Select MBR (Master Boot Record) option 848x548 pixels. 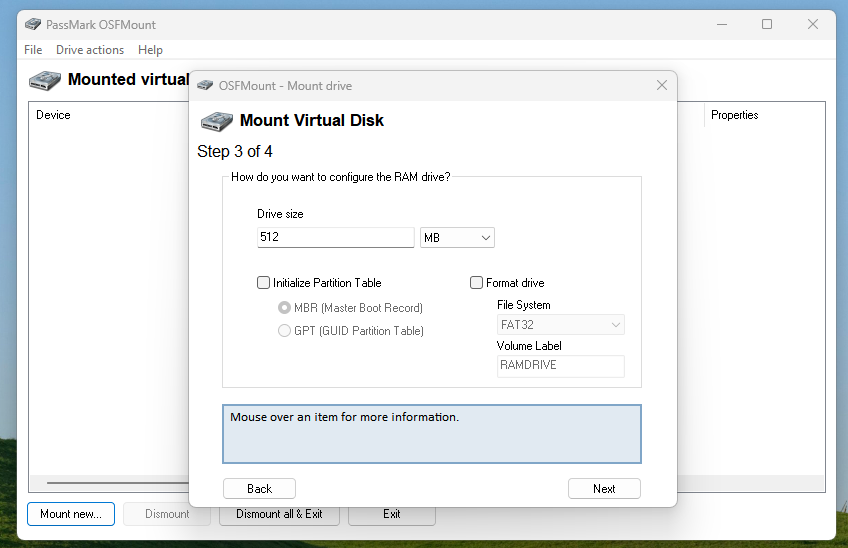point(285,308)
